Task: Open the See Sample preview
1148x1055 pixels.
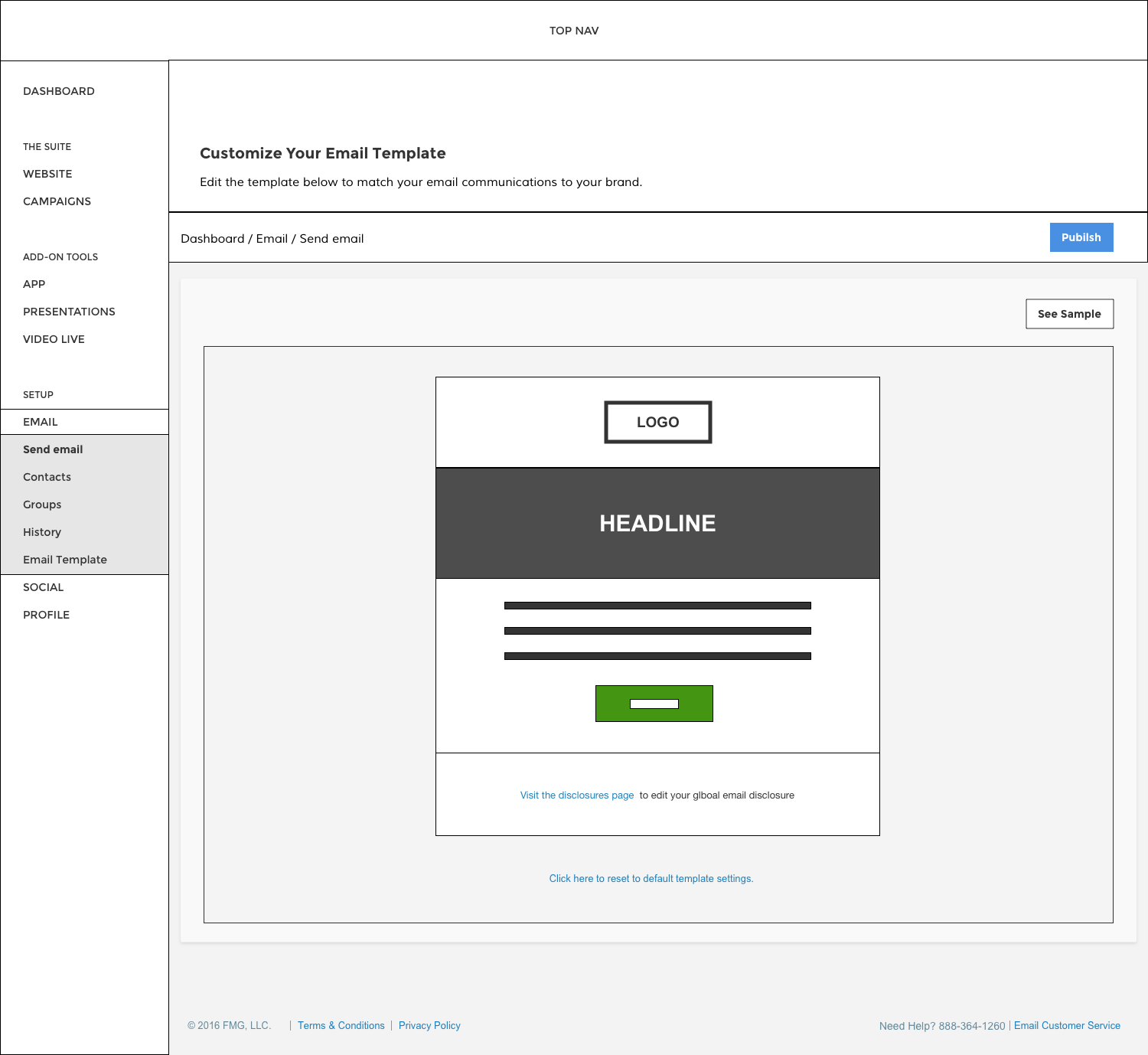Action: coord(1069,314)
